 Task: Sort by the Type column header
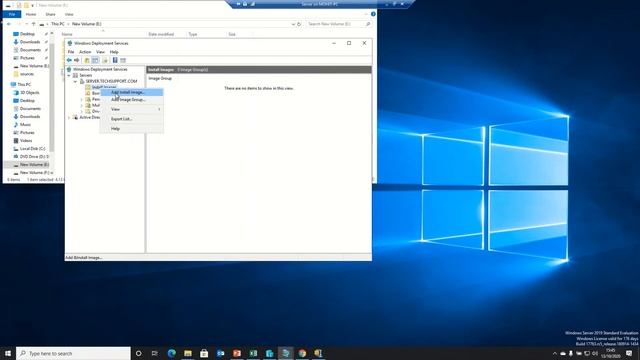pos(193,34)
